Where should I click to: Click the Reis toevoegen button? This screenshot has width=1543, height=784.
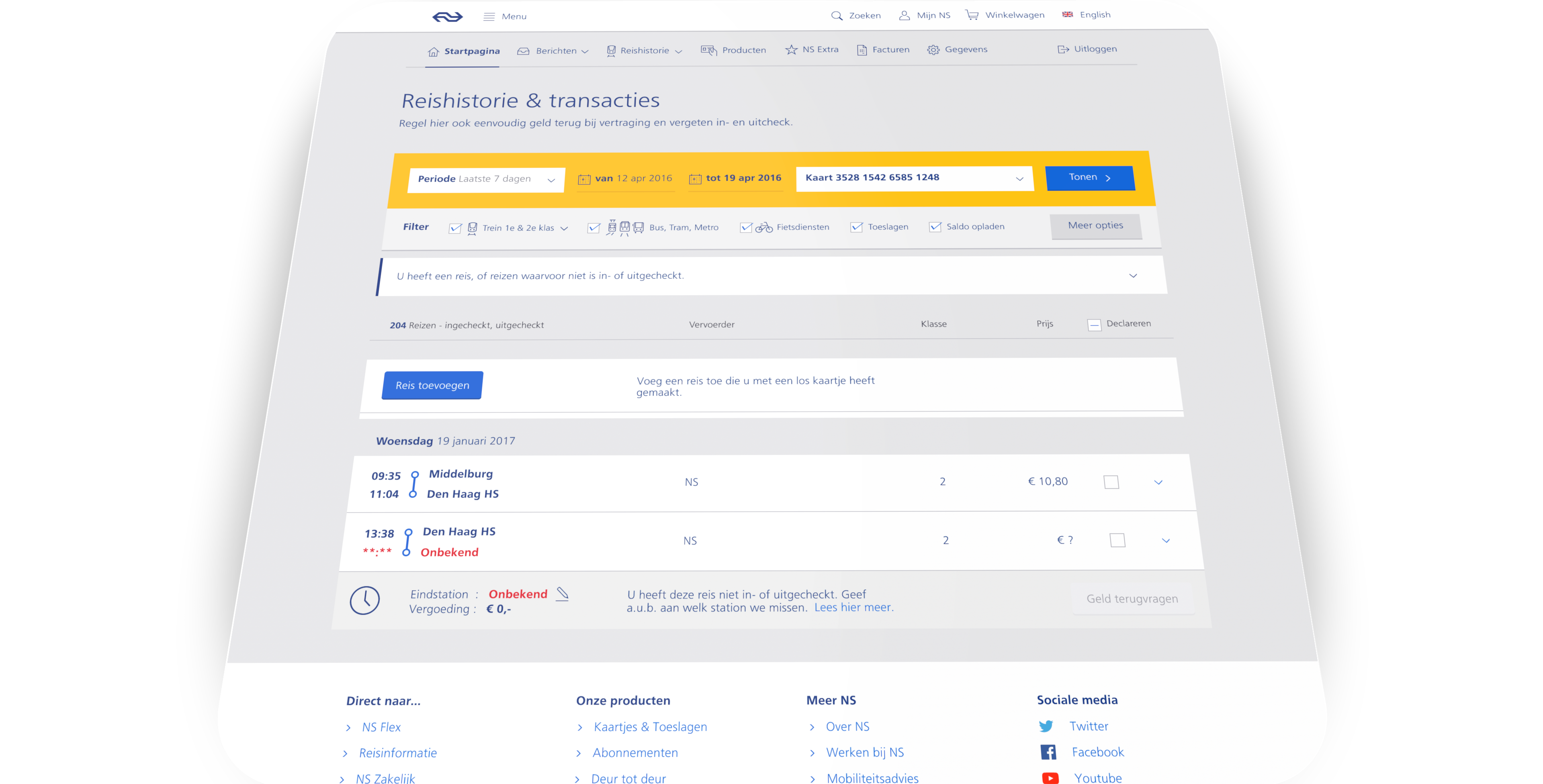point(432,386)
